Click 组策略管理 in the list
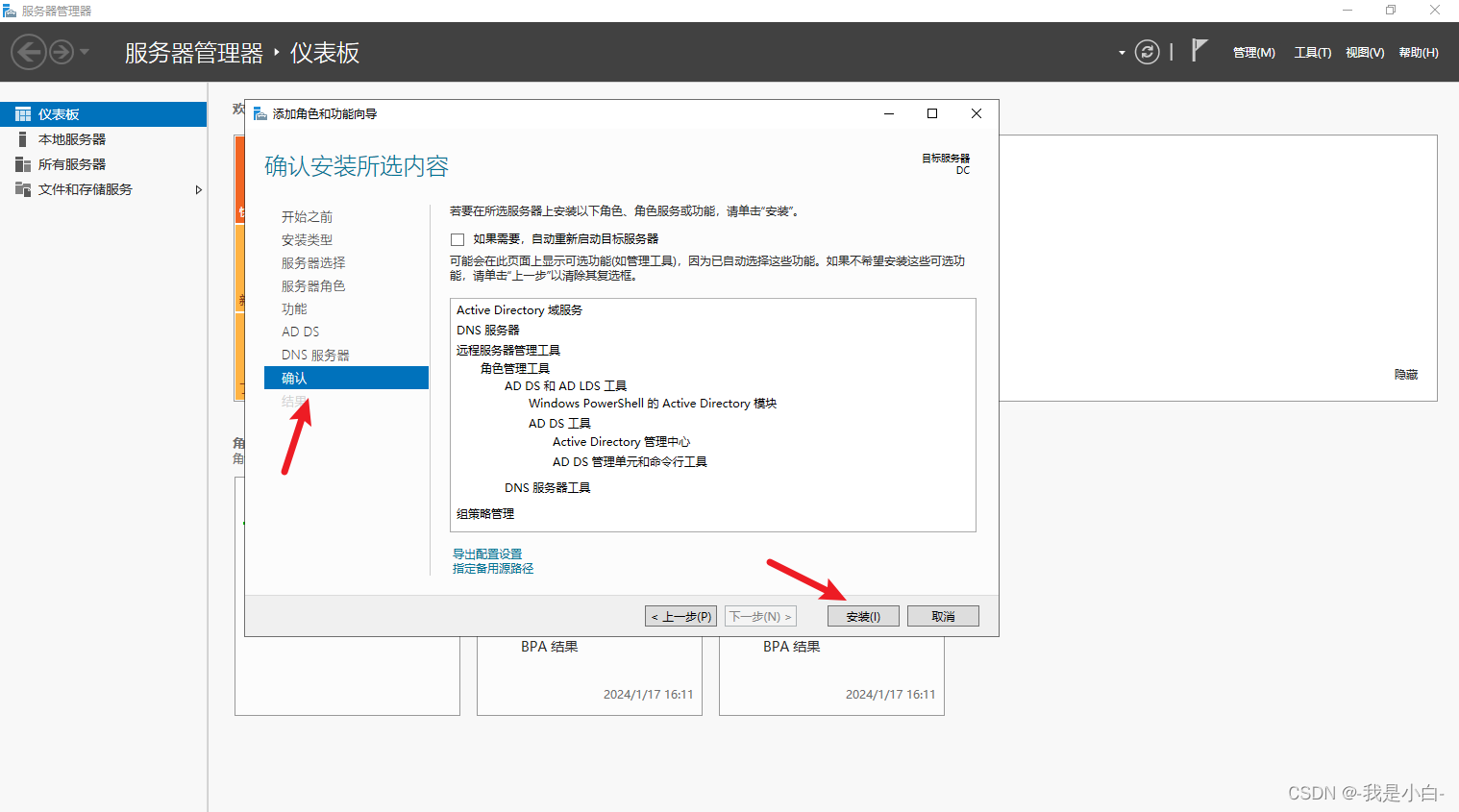Image resolution: width=1459 pixels, height=812 pixels. (485, 514)
